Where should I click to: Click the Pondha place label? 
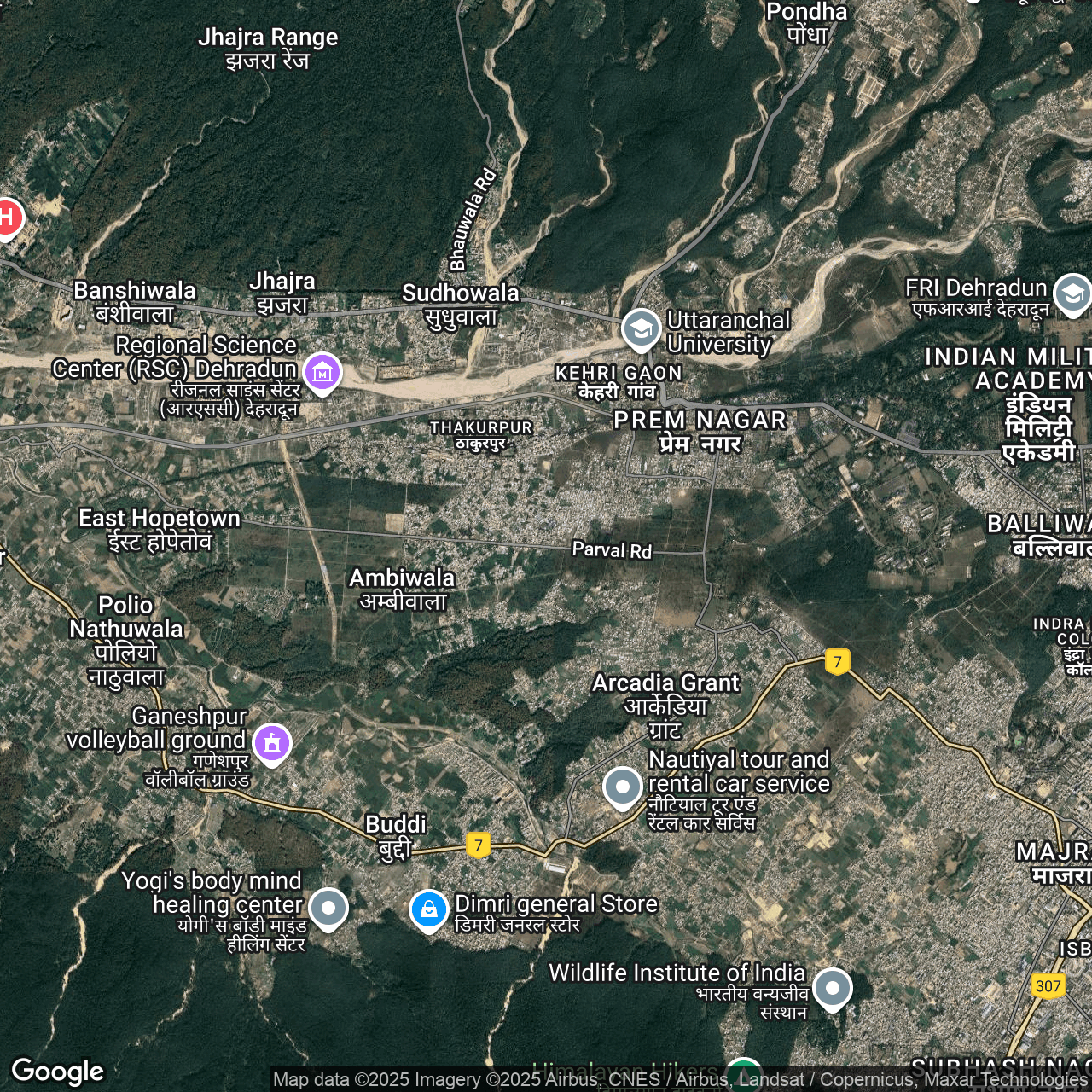(x=807, y=23)
